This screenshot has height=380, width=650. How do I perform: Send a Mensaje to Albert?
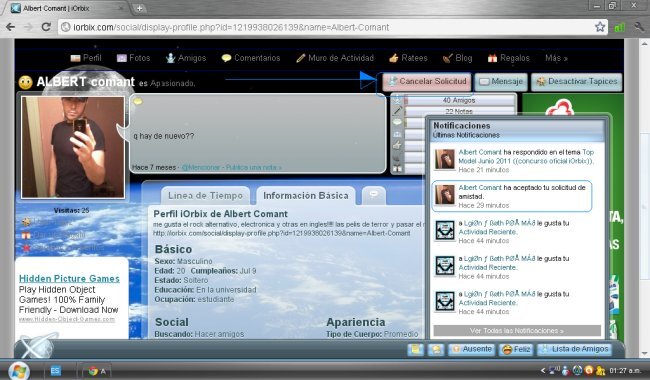tap(501, 82)
